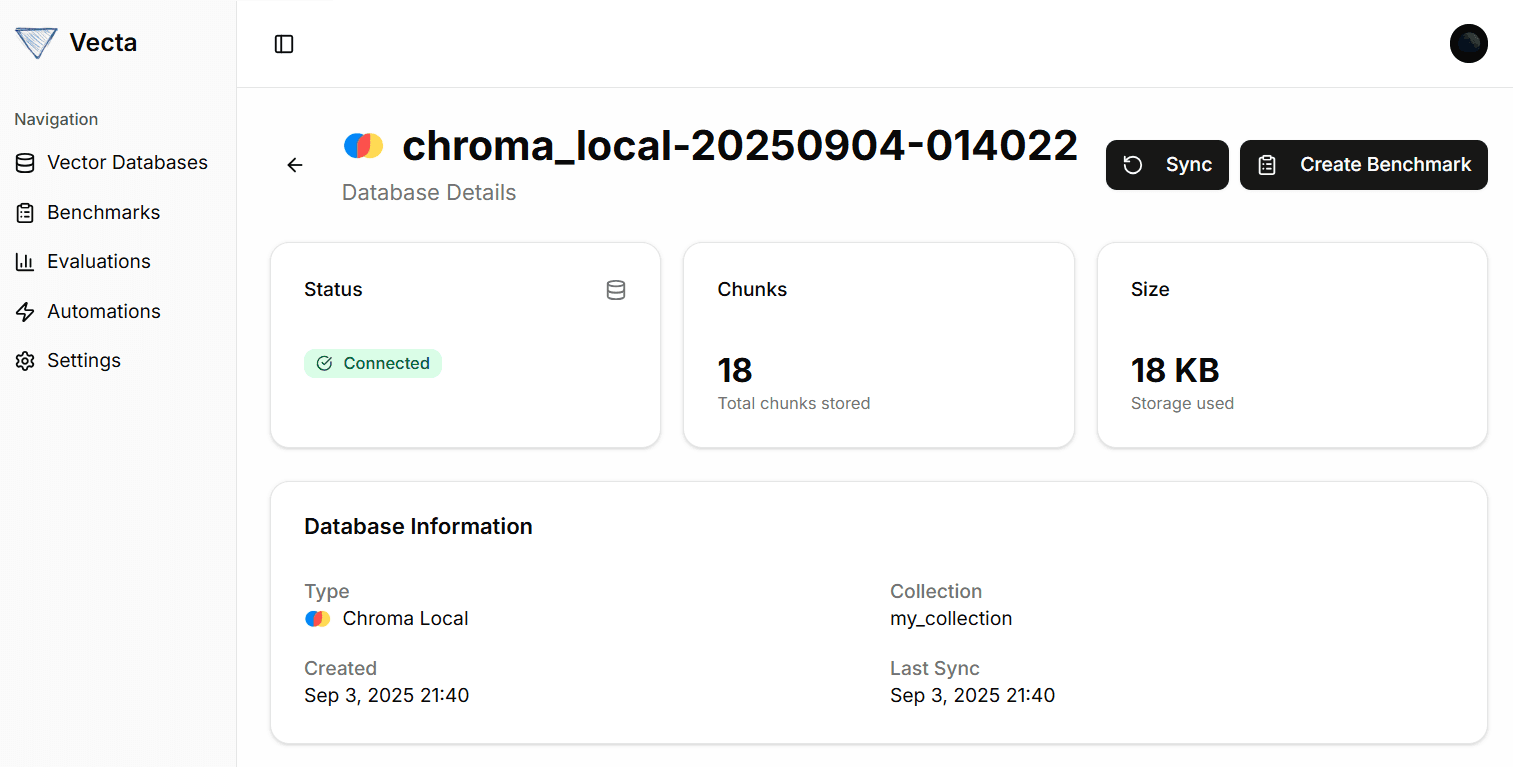Screen dimensions: 1513x767
Task: Click the Chunks count showing 18
Action: 735,370
